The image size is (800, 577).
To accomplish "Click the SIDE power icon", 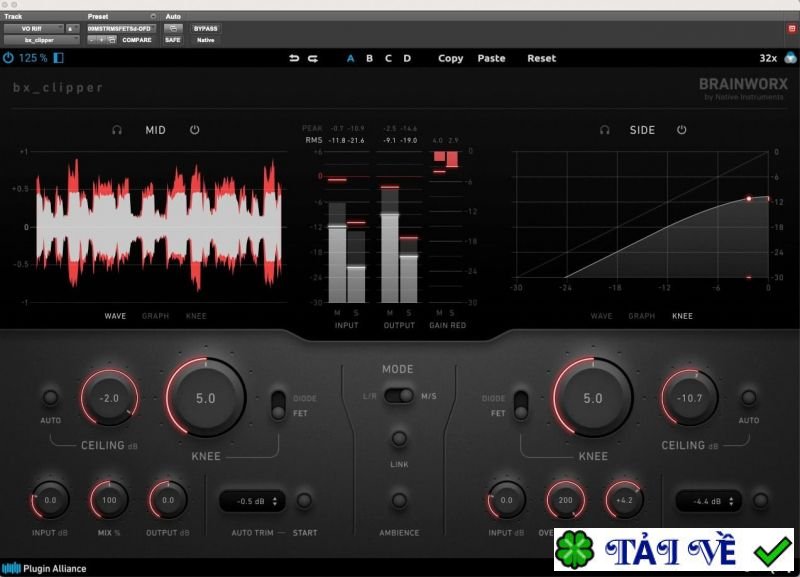I will point(682,130).
